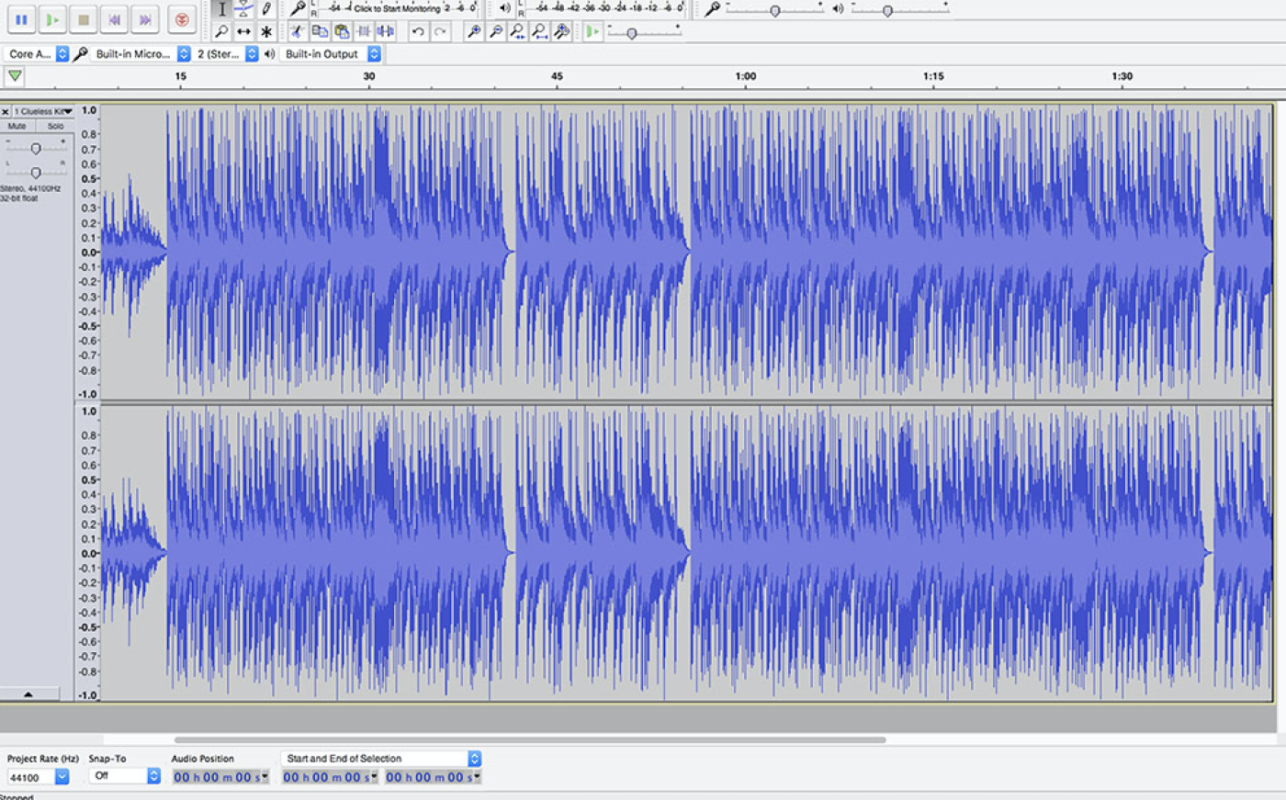
Task: Select the Envelope tool
Action: [244, 9]
